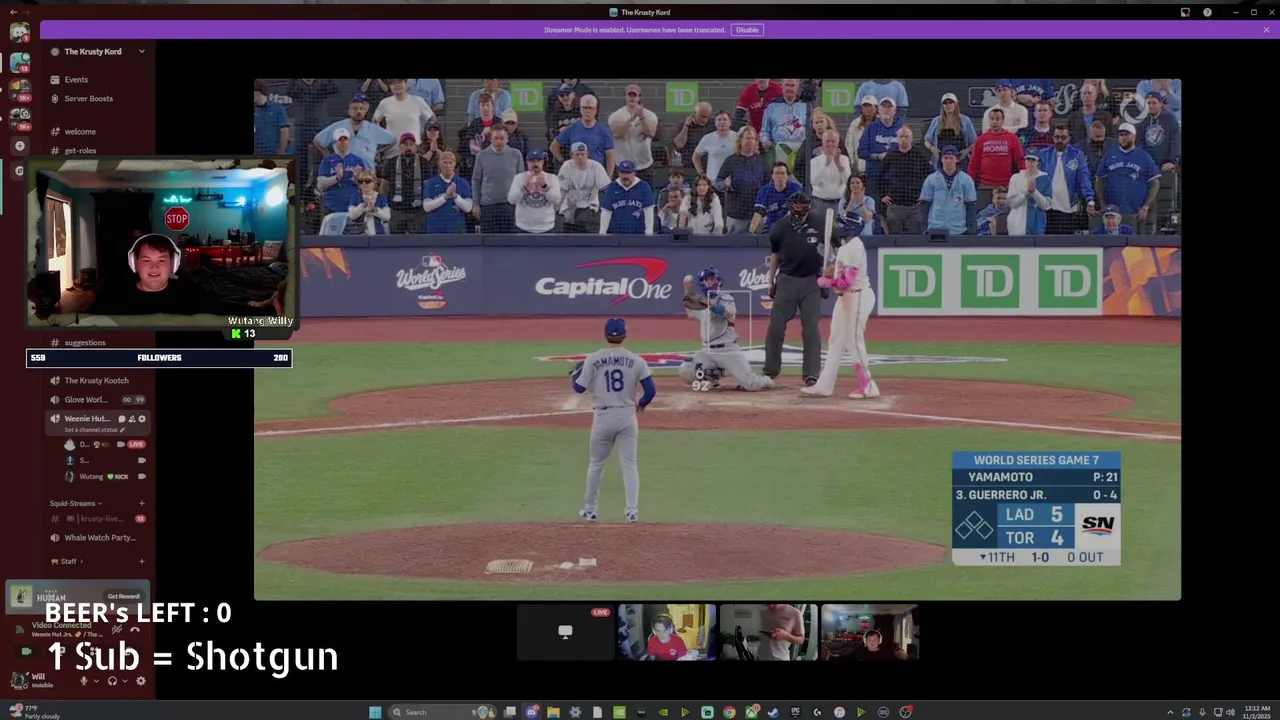Open User Settings gear icon
The height and width of the screenshot is (720, 1280).
coord(141,681)
